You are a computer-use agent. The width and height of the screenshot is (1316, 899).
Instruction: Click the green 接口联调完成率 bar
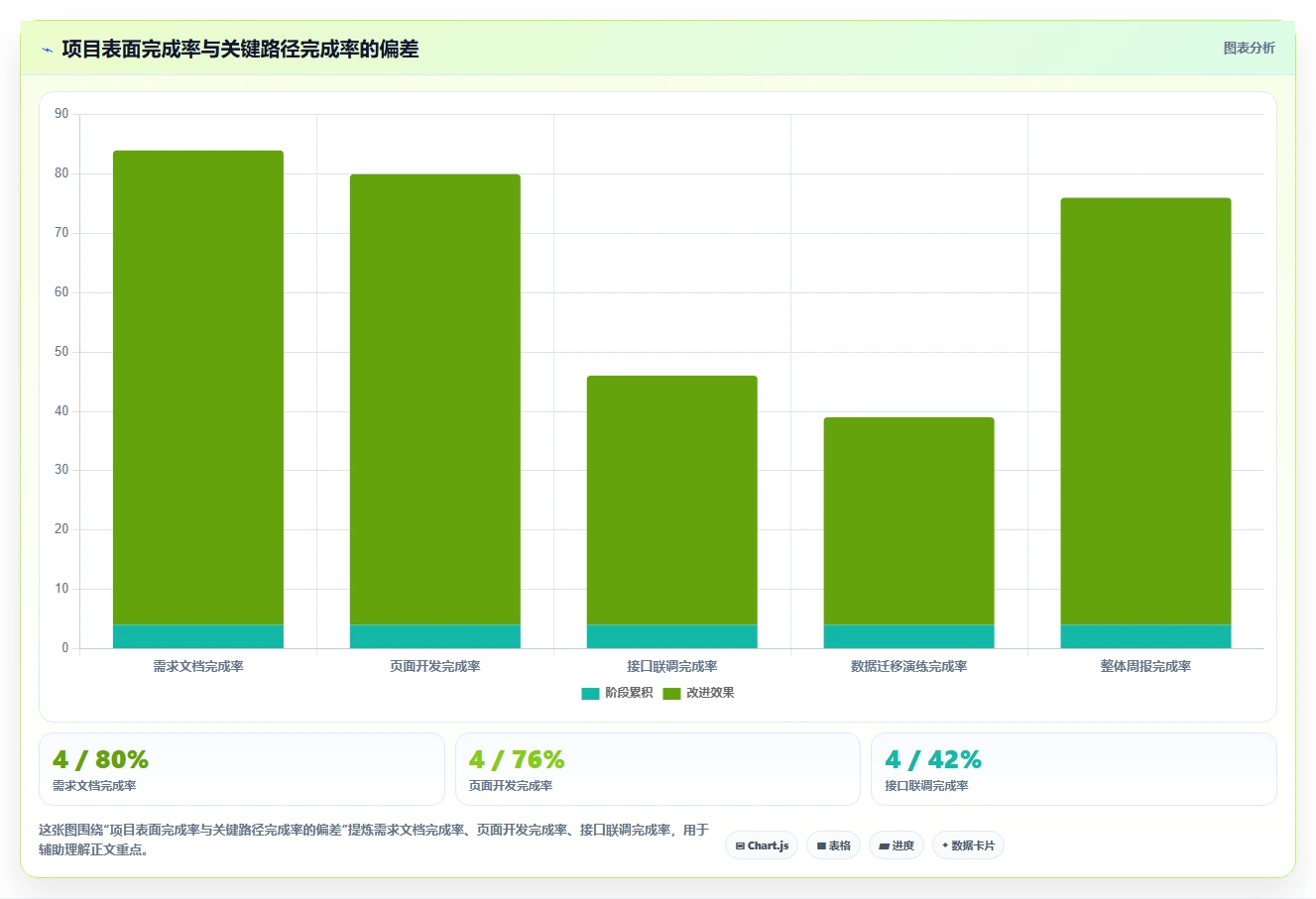pos(672,501)
